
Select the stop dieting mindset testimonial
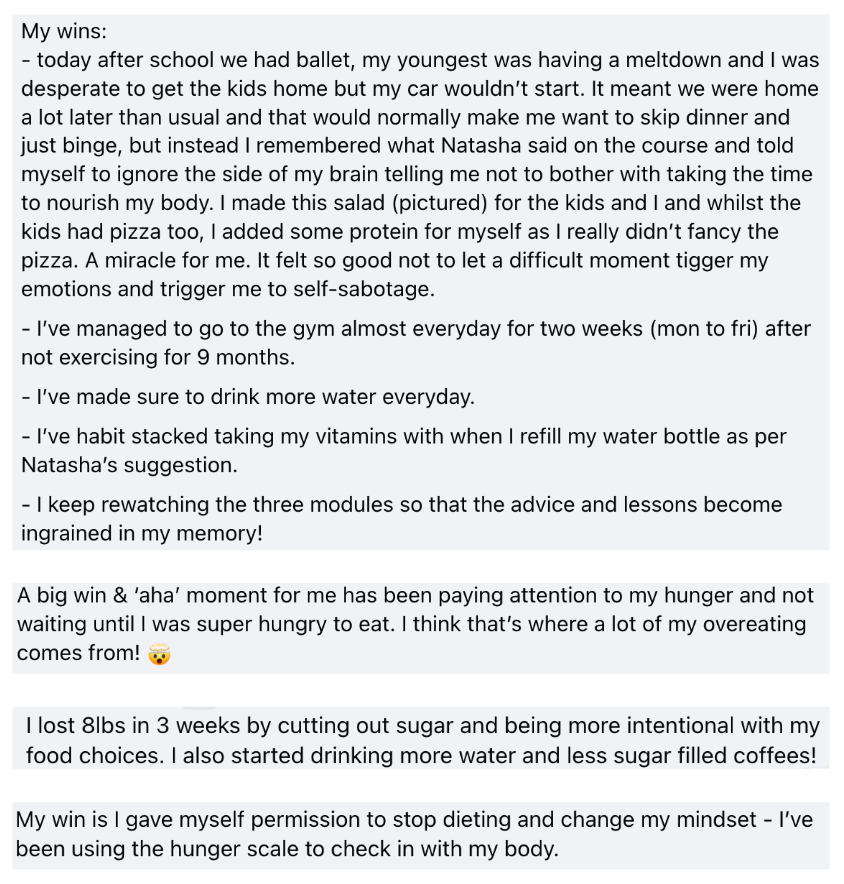[420, 835]
